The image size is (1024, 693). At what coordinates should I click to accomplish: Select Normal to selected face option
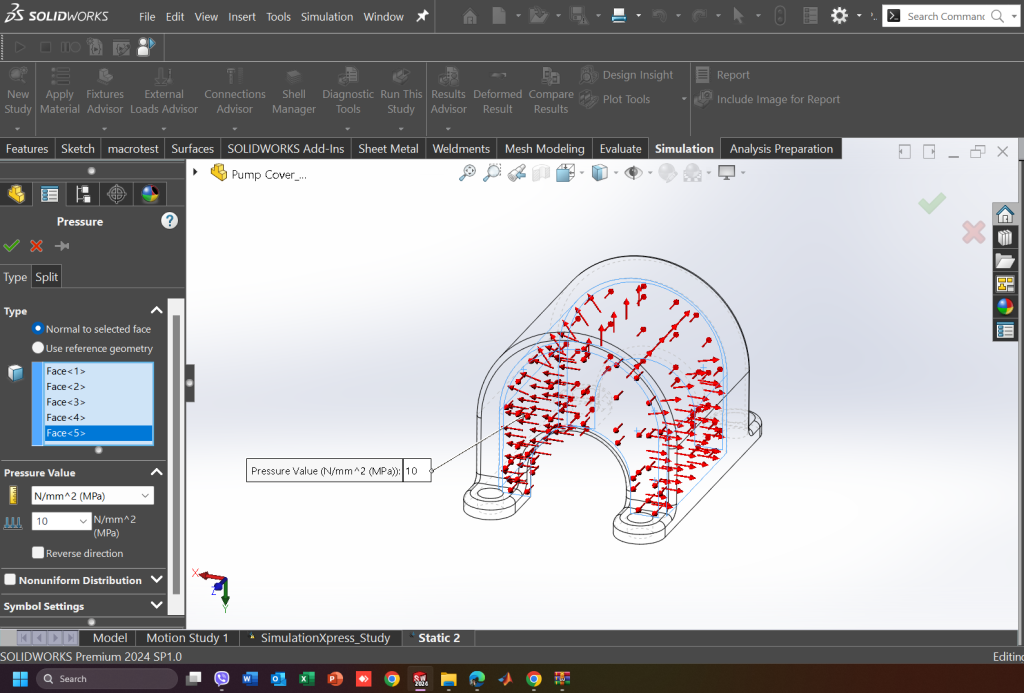(38, 328)
